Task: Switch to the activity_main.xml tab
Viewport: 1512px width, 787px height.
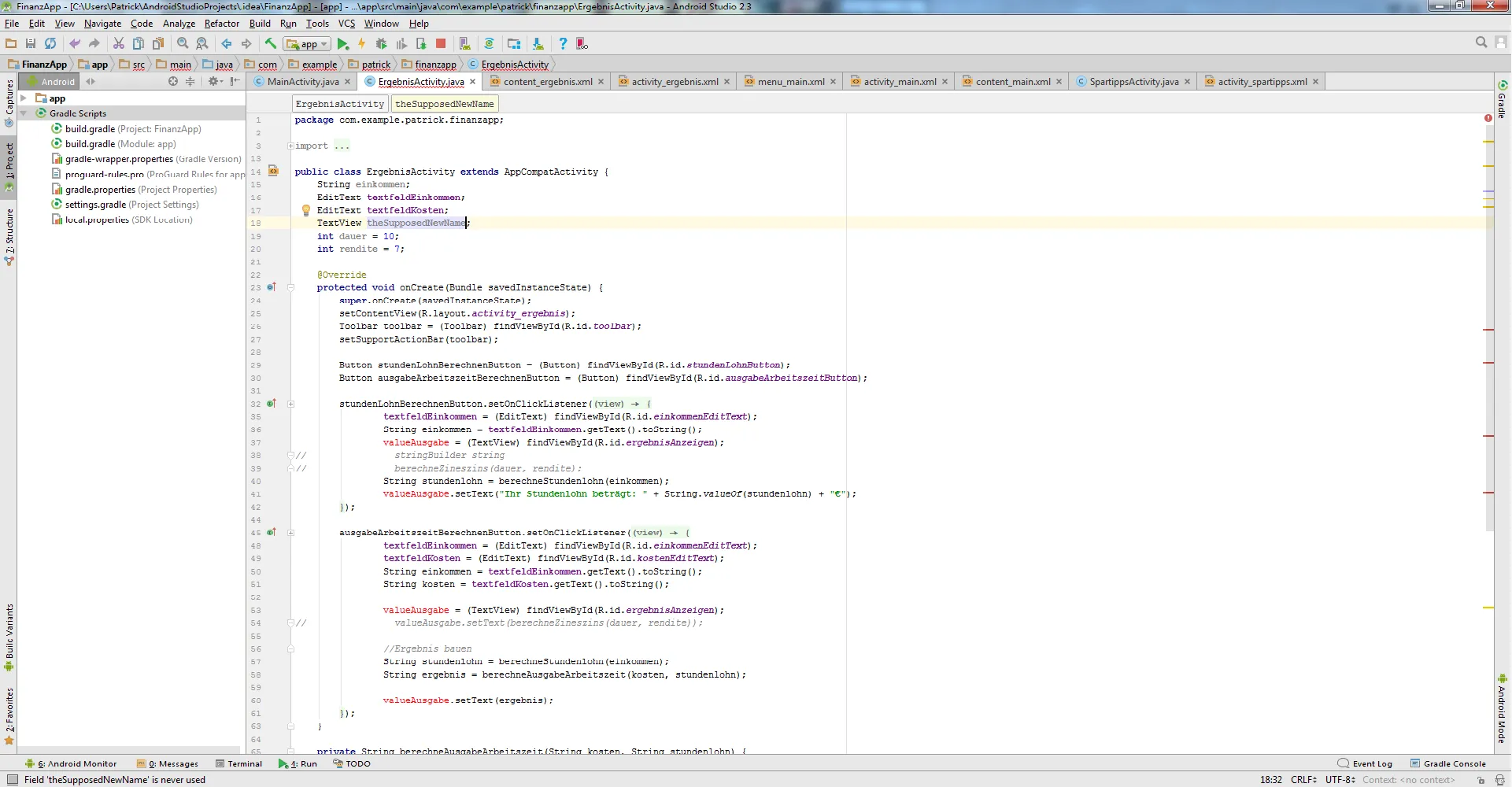Action: [x=899, y=82]
